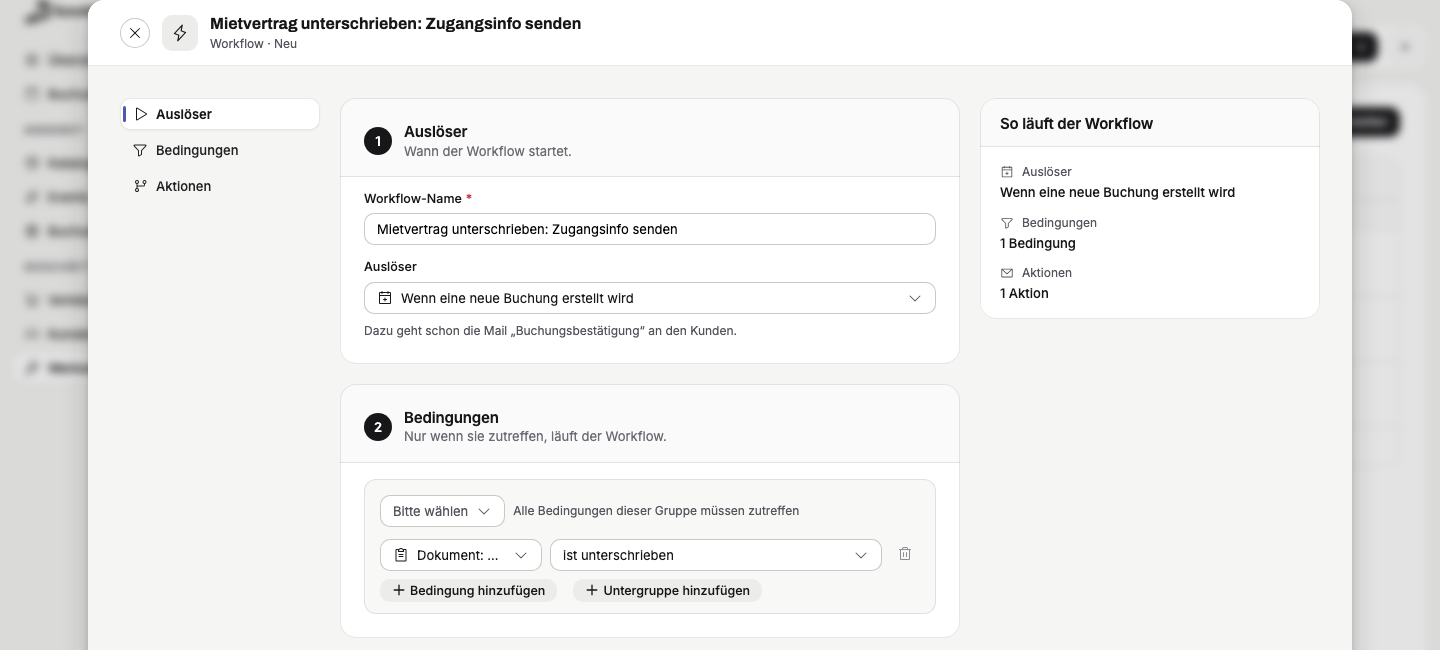Viewport: 1440px width, 650px height.
Task: Go to Bedingungen section in sidebar
Action: click(221, 150)
